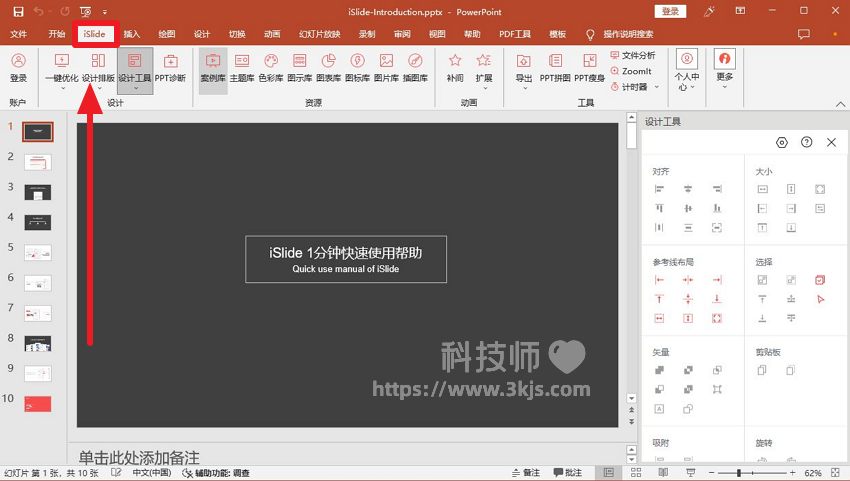
Task: Open PPT拼图 slide stitching tool
Action: pos(555,68)
